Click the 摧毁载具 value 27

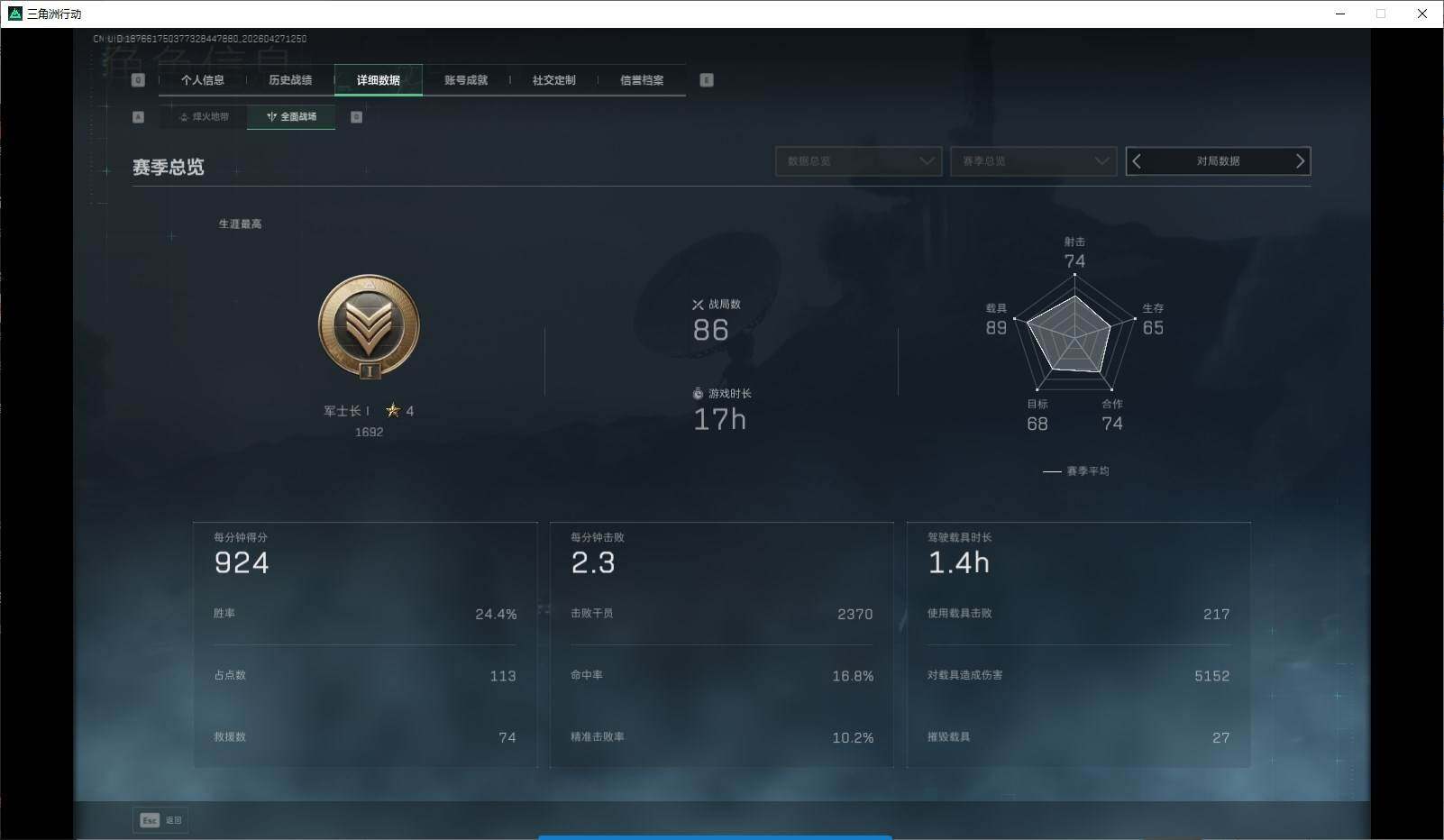click(1221, 738)
